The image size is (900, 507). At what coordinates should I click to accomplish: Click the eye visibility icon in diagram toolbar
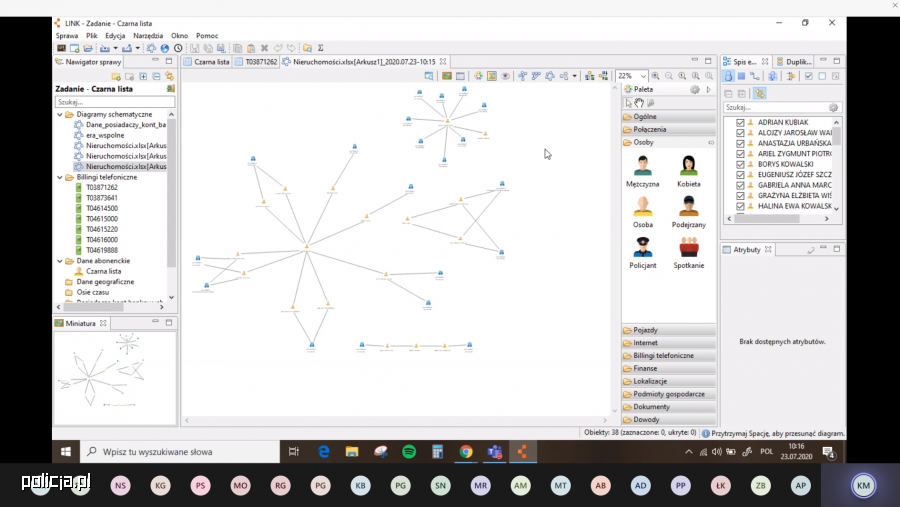click(505, 76)
